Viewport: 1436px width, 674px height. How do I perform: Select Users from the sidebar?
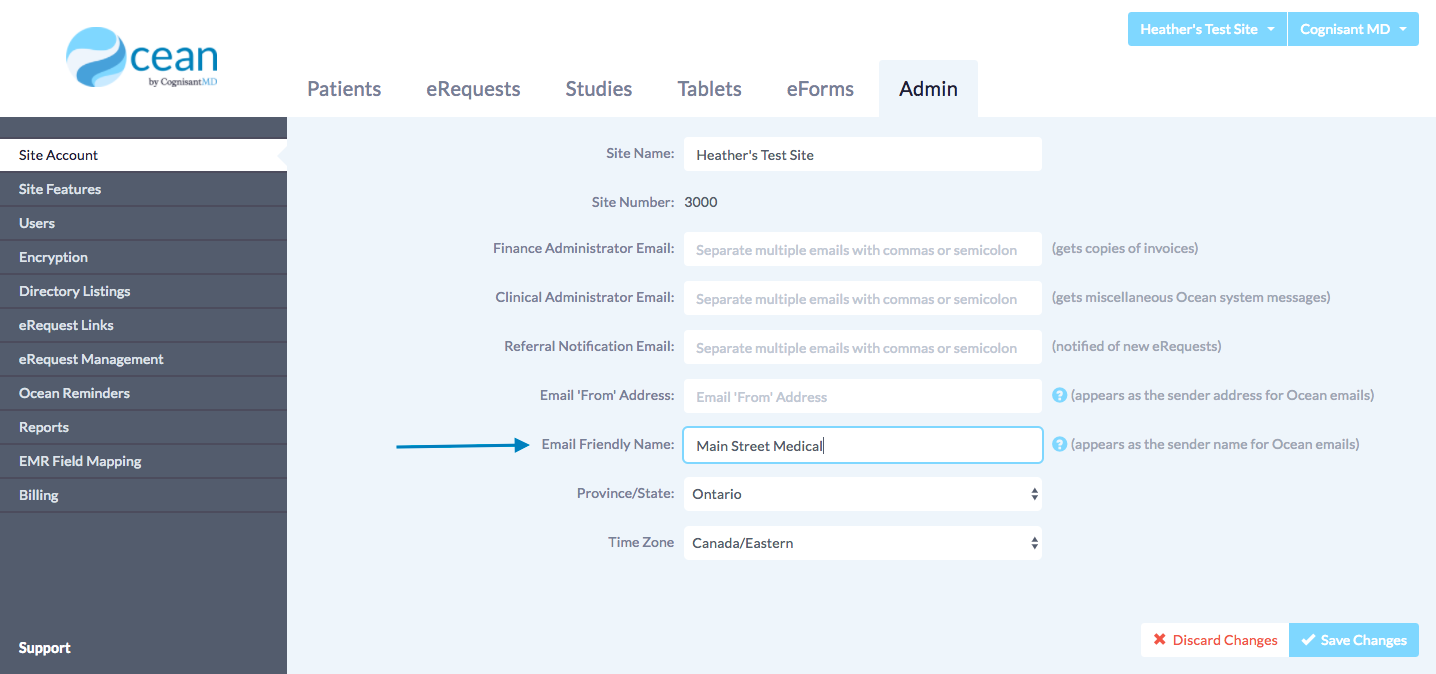[37, 223]
